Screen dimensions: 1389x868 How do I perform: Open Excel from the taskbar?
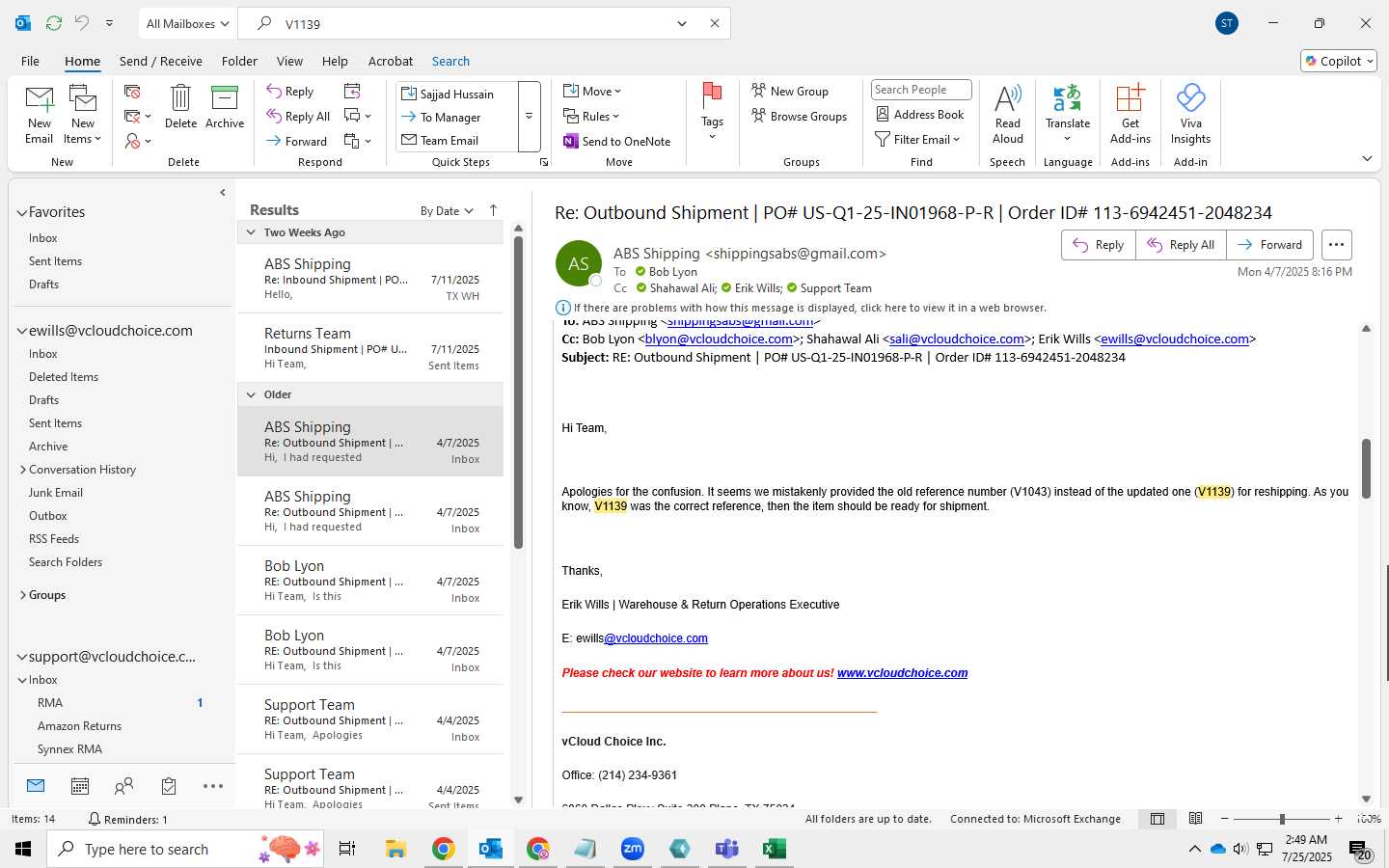[774, 849]
